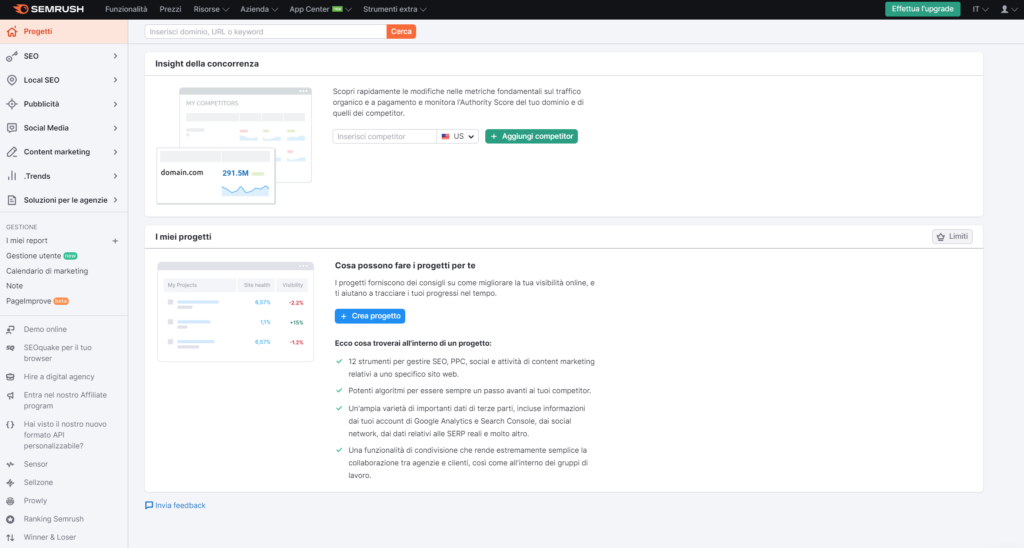Expand the Local SEO section chevron
Image resolution: width=1024 pixels, height=548 pixels.
coord(115,80)
